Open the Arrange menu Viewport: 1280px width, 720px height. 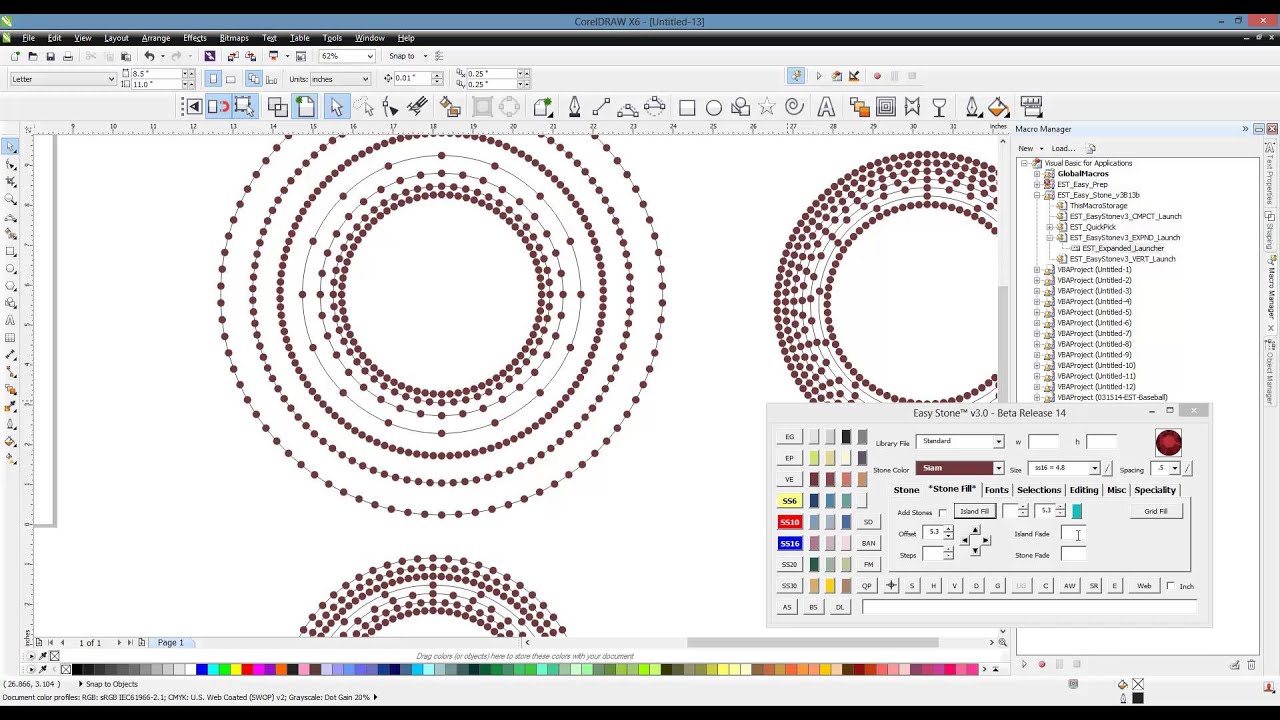point(155,38)
